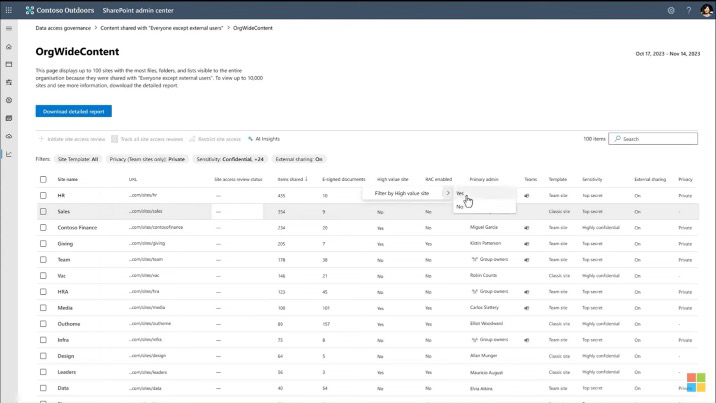Select the Vac site checkbox
Screen dimensions: 716x403
[x=43, y=276]
